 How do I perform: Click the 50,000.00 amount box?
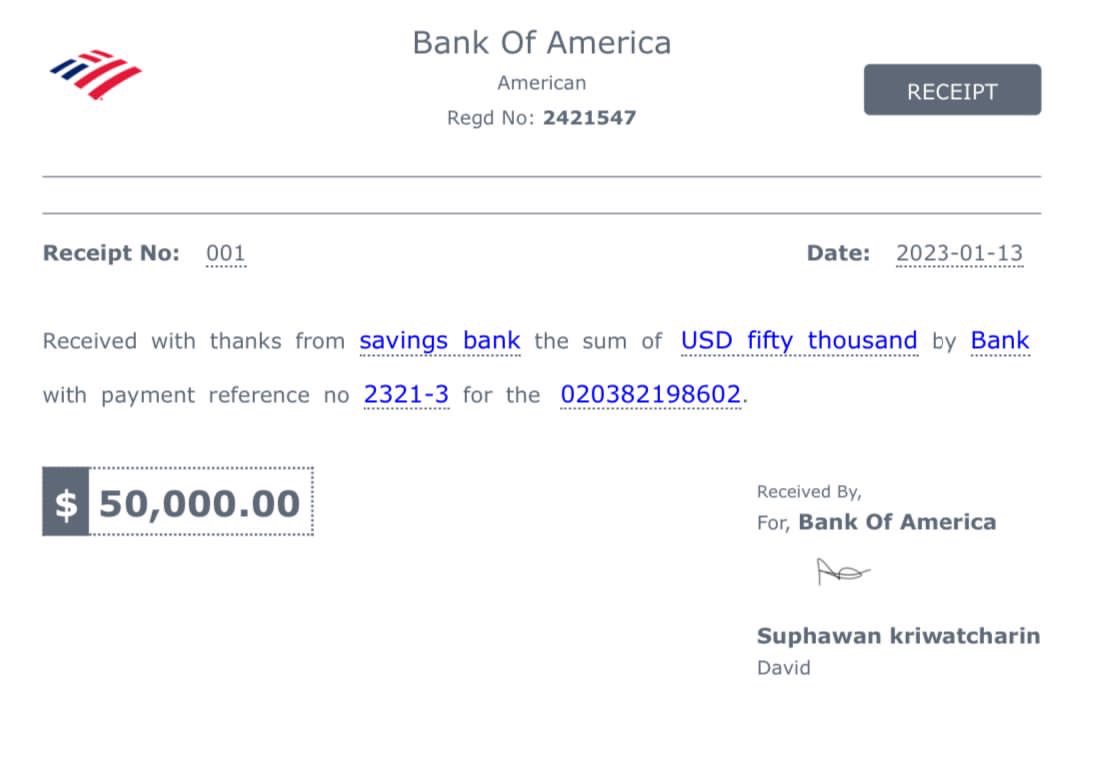coord(200,503)
